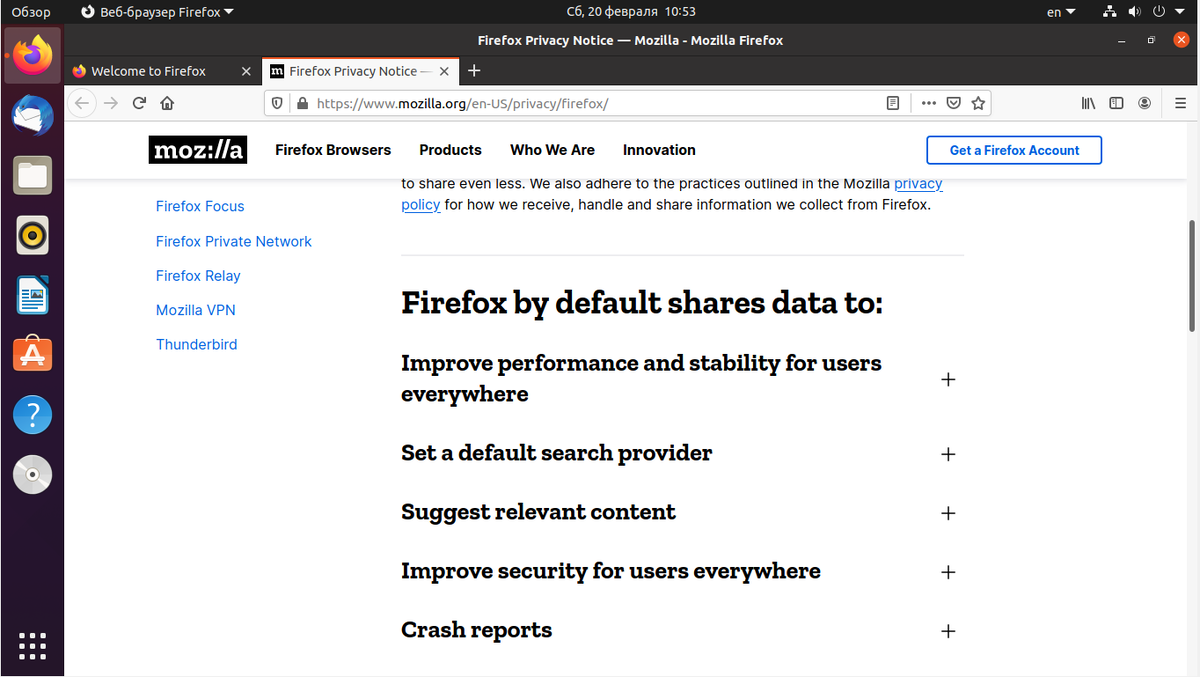Open Thunderbird sidebar link
This screenshot has width=1200, height=677.
[x=197, y=344]
